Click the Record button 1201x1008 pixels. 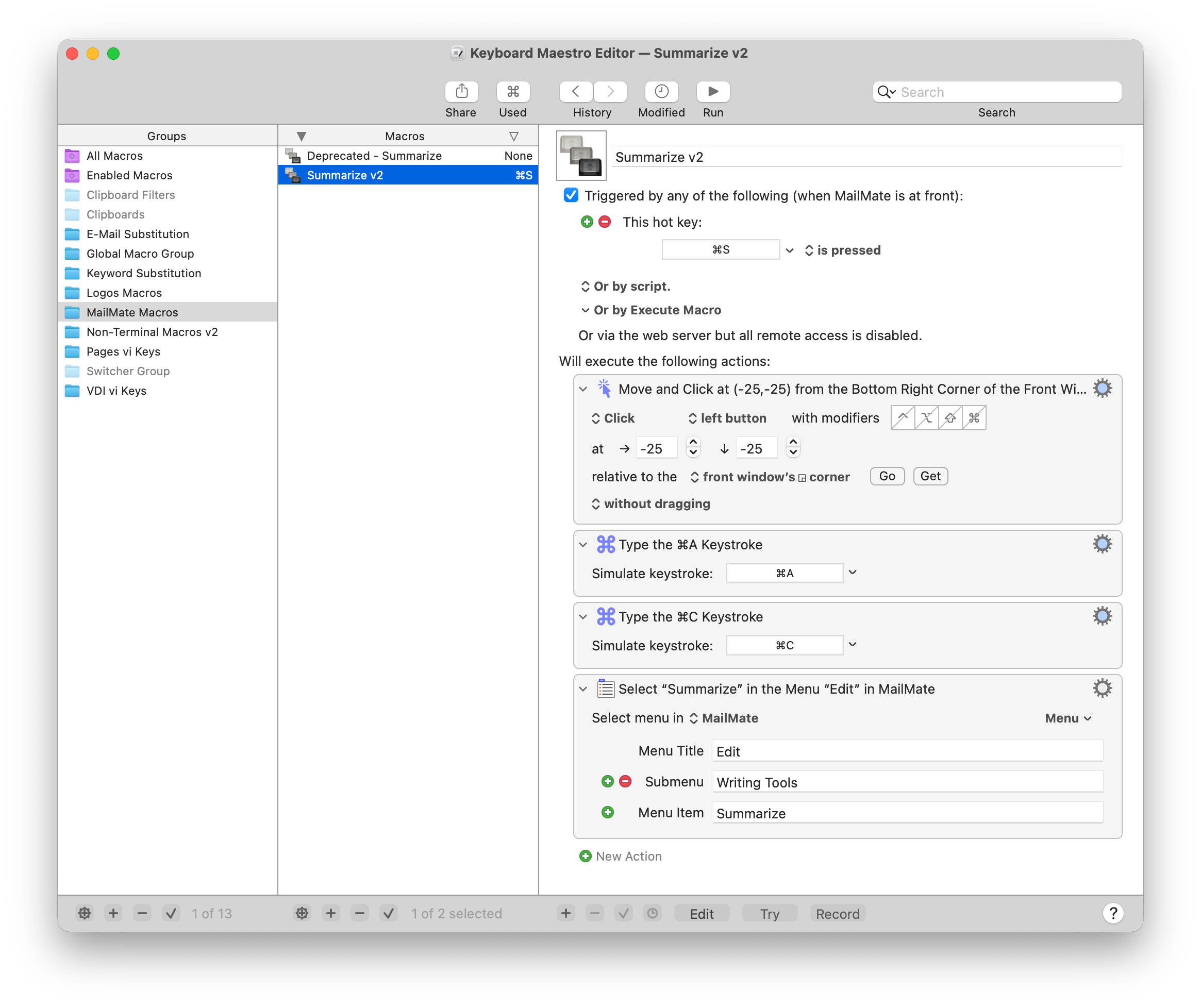(837, 914)
